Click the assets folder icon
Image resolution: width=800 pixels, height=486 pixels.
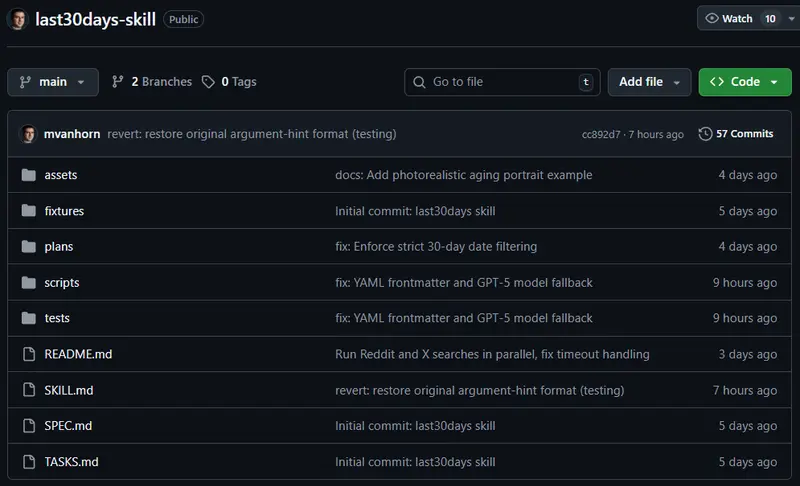tap(28, 175)
